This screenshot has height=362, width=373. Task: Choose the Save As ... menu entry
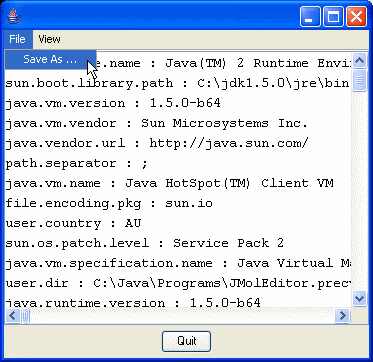click(50, 60)
